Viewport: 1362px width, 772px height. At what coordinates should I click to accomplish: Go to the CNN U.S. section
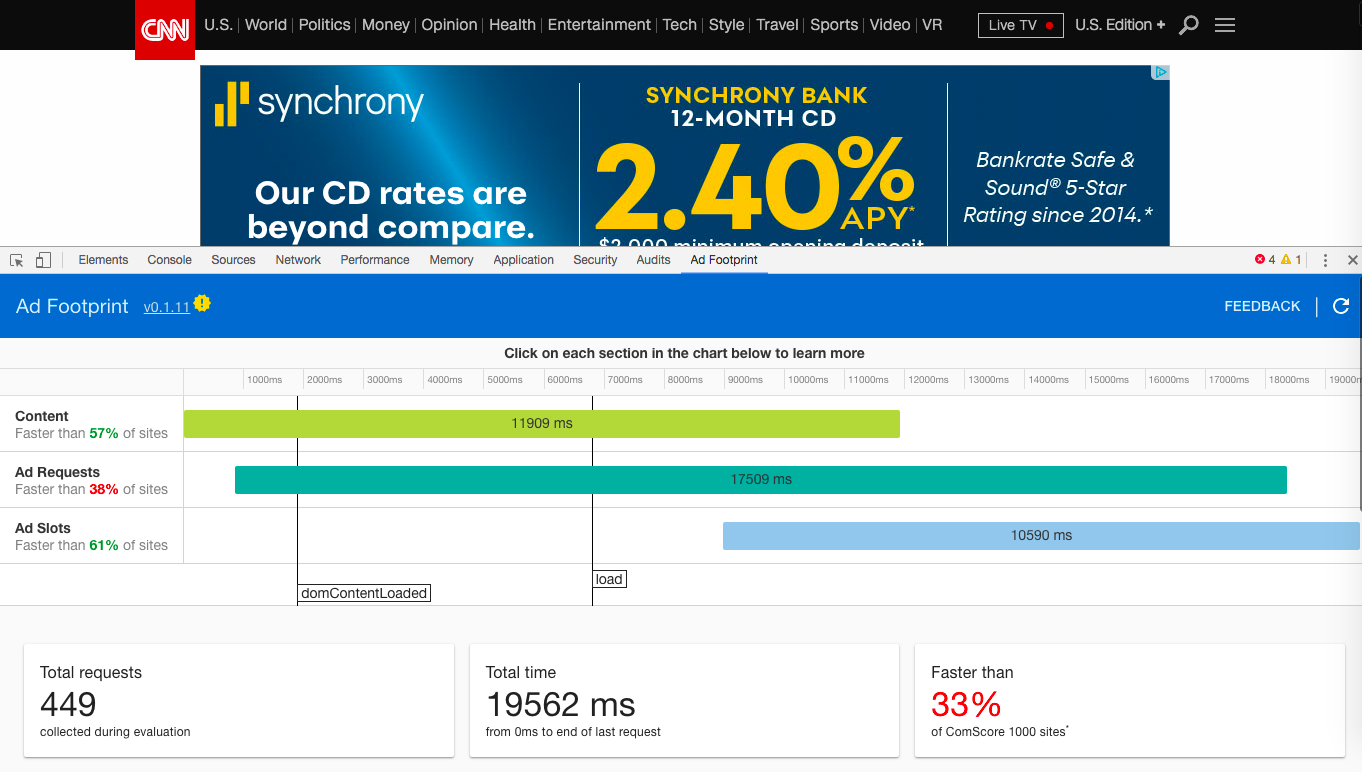pos(218,25)
